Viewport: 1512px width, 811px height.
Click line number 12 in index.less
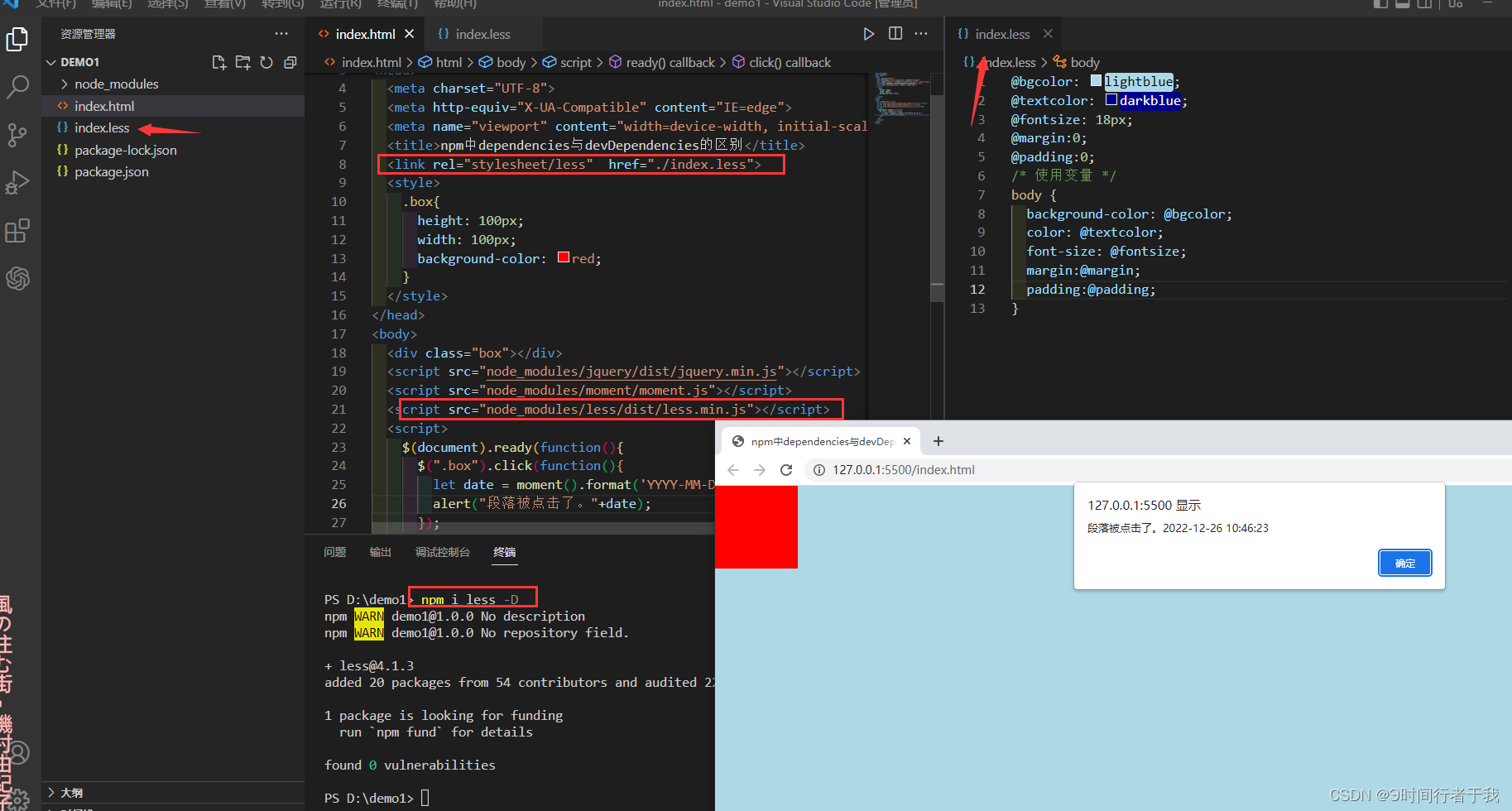(977, 290)
